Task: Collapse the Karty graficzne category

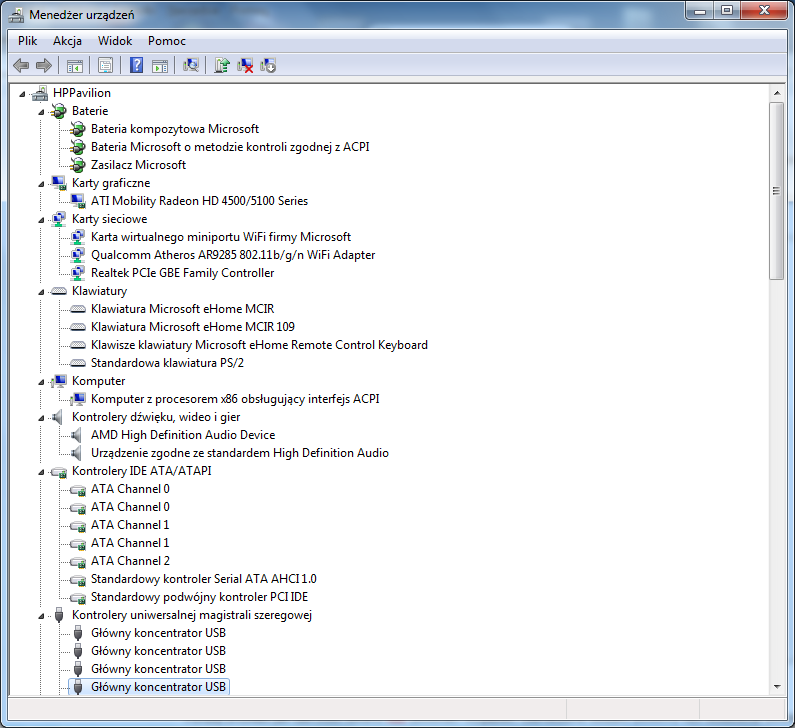Action: (42, 184)
